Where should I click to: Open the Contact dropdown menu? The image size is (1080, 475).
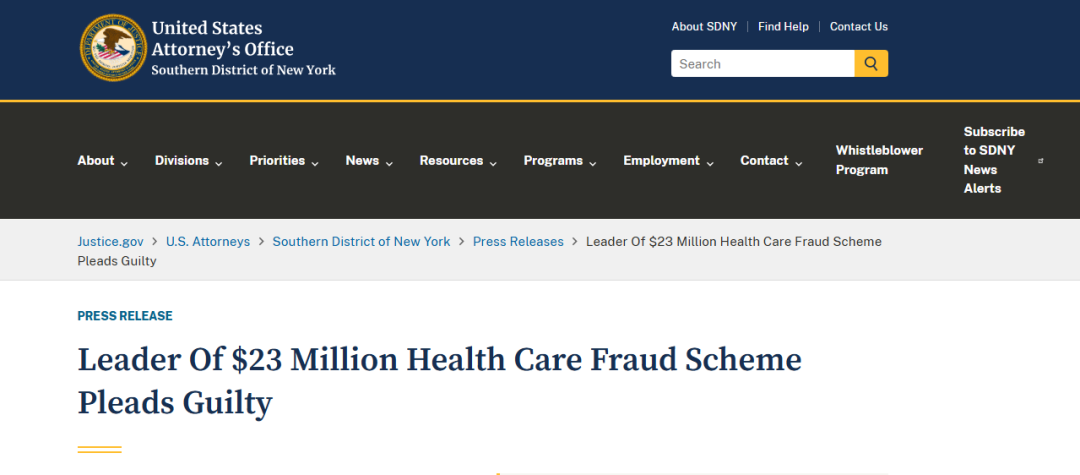pyautogui.click(x=771, y=160)
